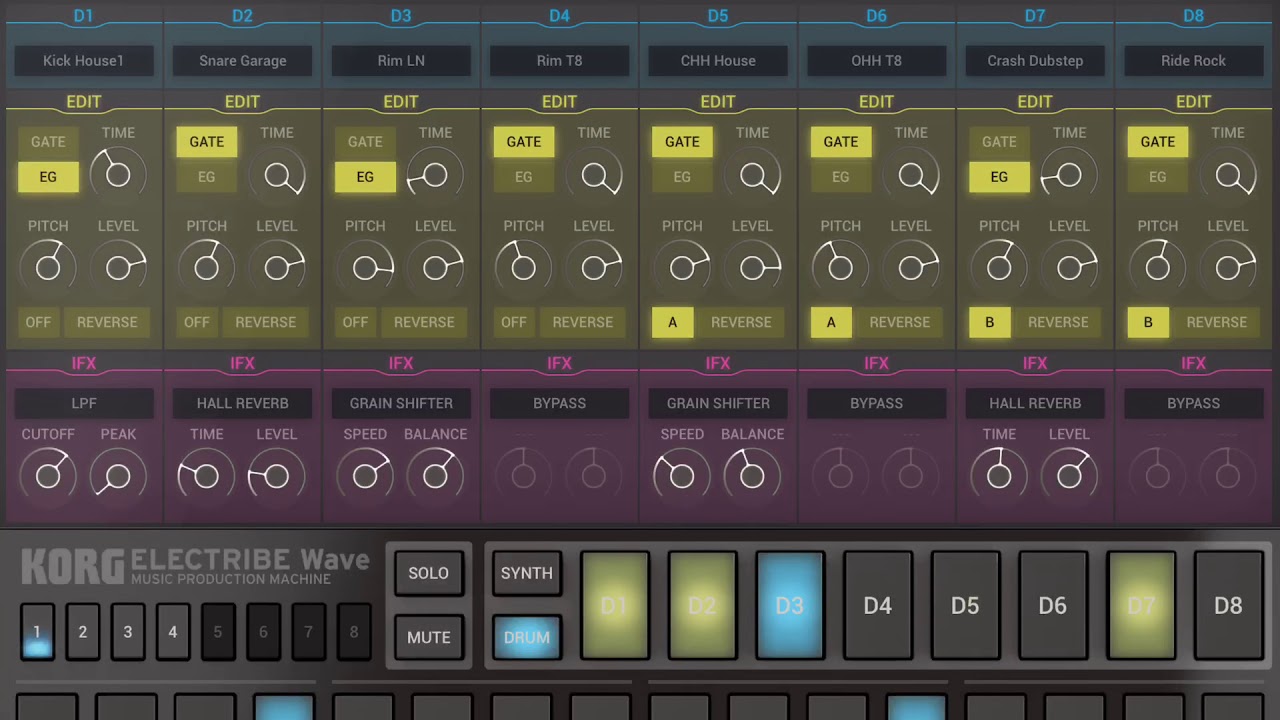The width and height of the screenshot is (1280, 720).
Task: Open the CHH House sample selector
Action: pos(718,60)
